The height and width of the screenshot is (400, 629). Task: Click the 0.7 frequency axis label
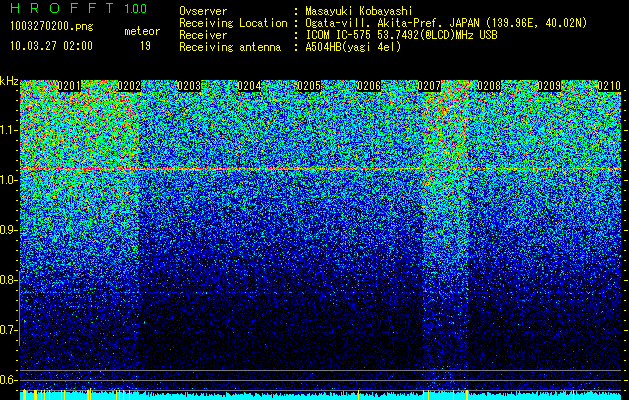(x=9, y=330)
